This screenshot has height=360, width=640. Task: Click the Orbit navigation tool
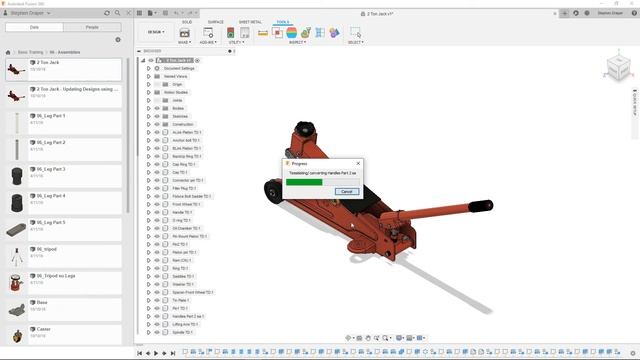click(x=349, y=338)
